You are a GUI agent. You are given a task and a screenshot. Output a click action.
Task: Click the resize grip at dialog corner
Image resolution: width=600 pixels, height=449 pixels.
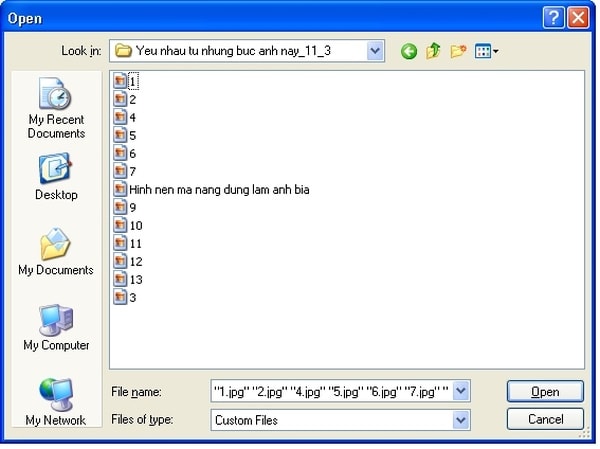pos(585,433)
